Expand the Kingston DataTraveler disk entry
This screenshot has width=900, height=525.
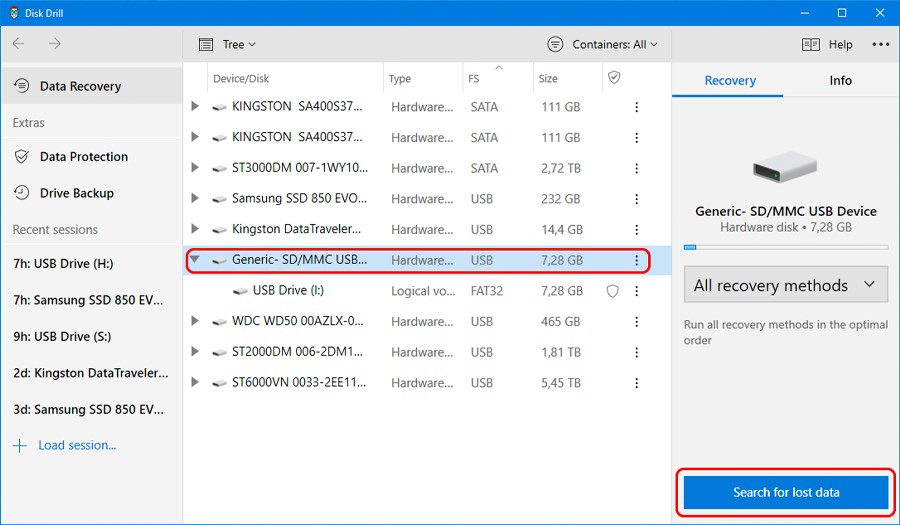coord(195,229)
